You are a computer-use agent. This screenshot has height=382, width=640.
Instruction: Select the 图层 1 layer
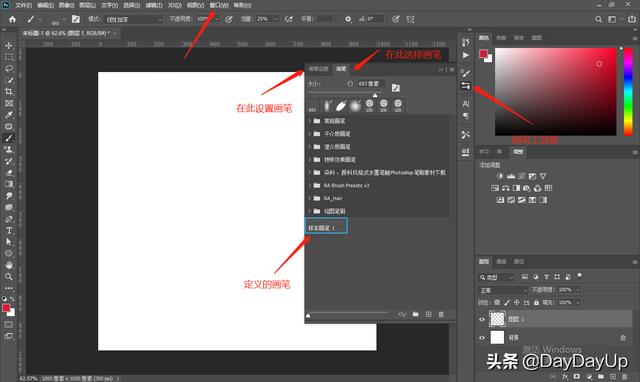pos(554,319)
